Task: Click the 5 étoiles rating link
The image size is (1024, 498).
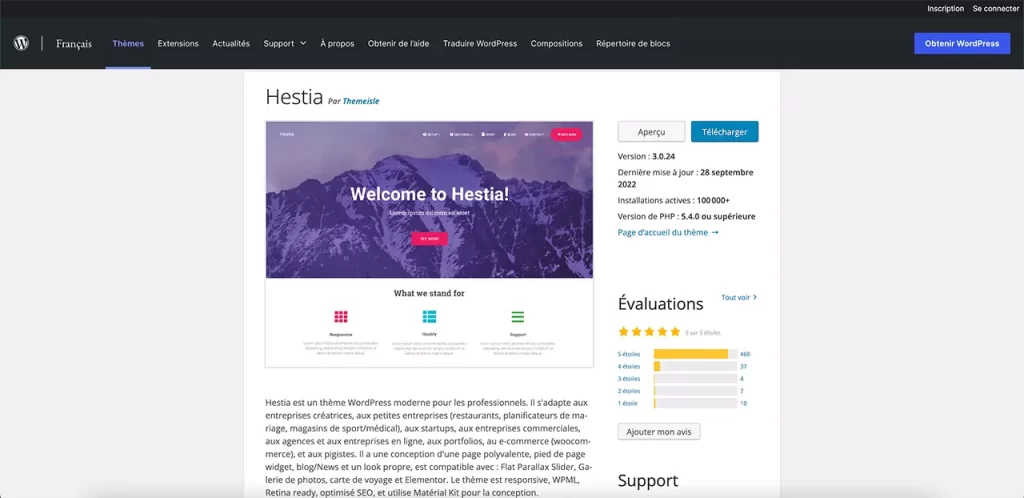Action: coord(629,354)
